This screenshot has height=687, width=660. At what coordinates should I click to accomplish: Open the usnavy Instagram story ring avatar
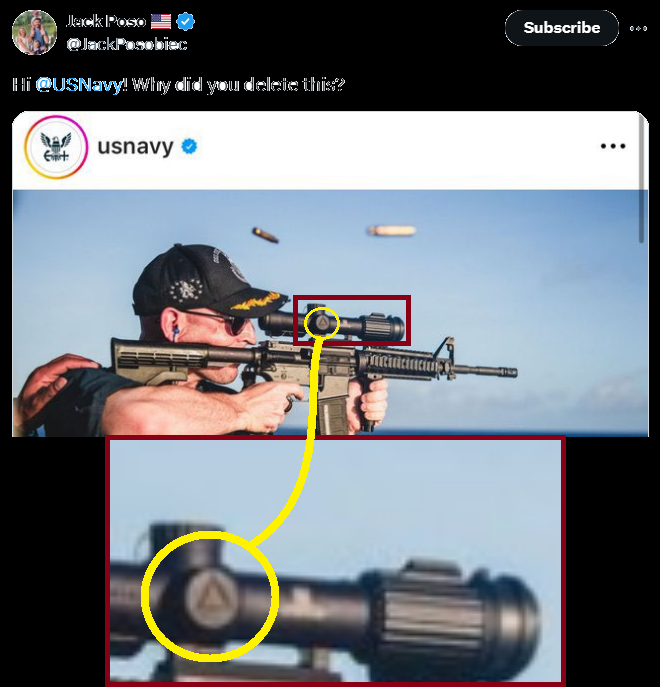click(56, 147)
